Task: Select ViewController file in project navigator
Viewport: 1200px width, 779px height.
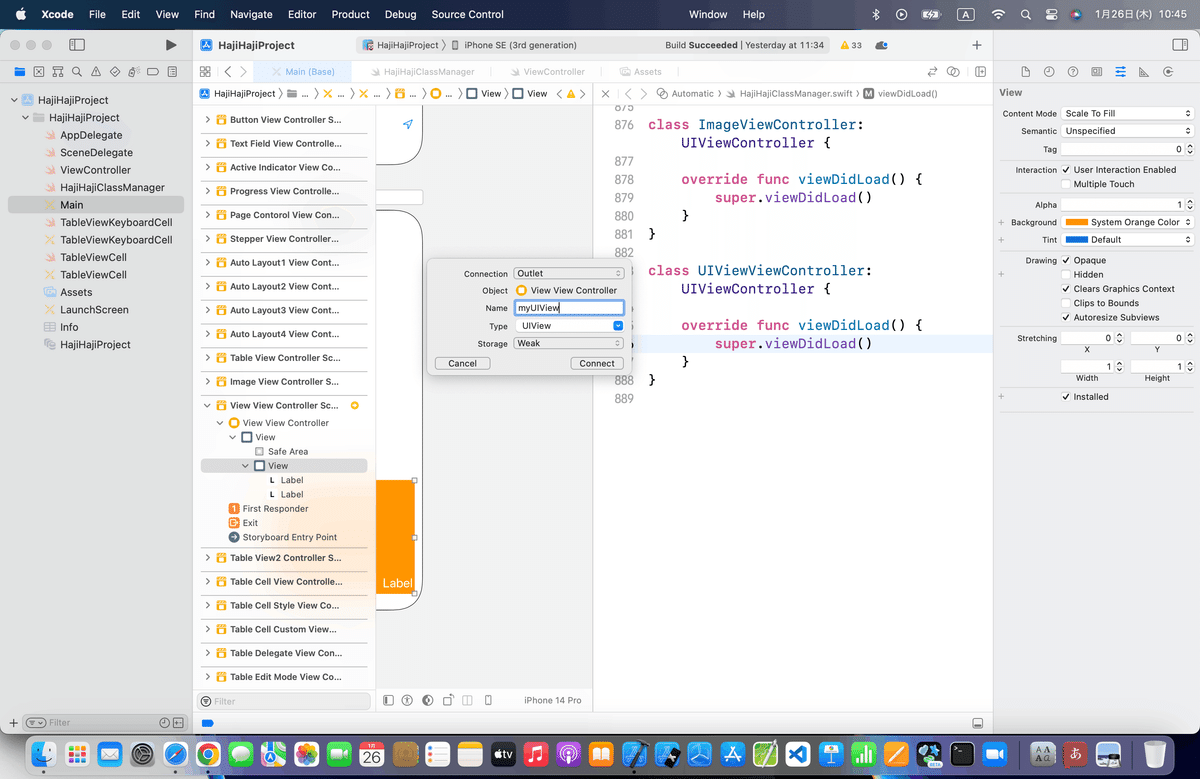Action: [95, 170]
